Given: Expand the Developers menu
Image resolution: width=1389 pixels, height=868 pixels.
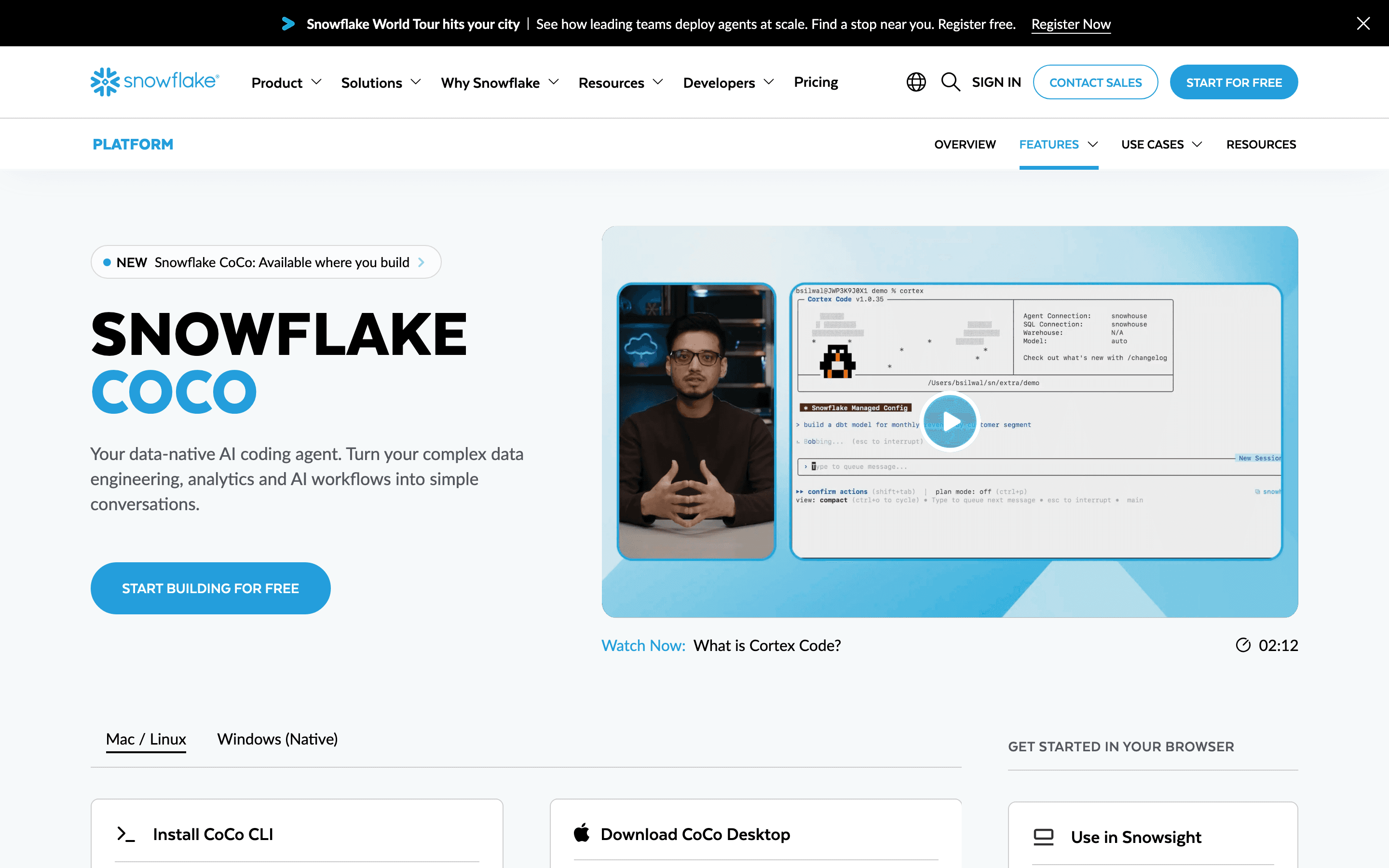Looking at the screenshot, I should pos(729,82).
